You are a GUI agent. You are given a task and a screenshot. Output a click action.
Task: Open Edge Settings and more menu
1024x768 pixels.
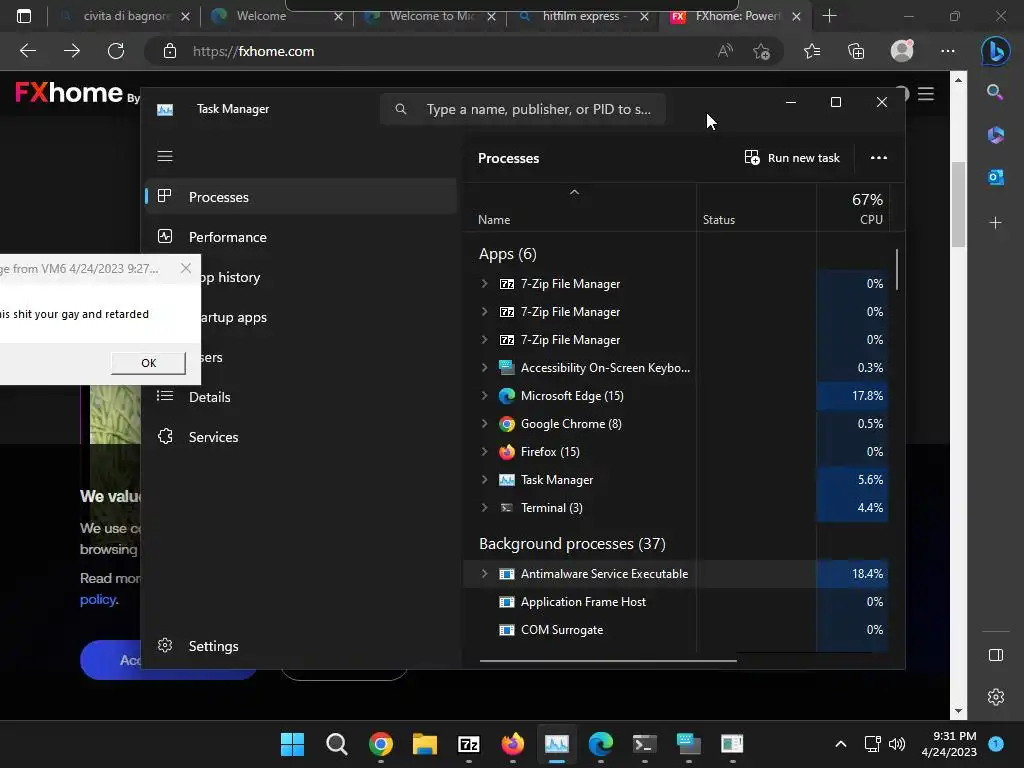click(x=948, y=51)
